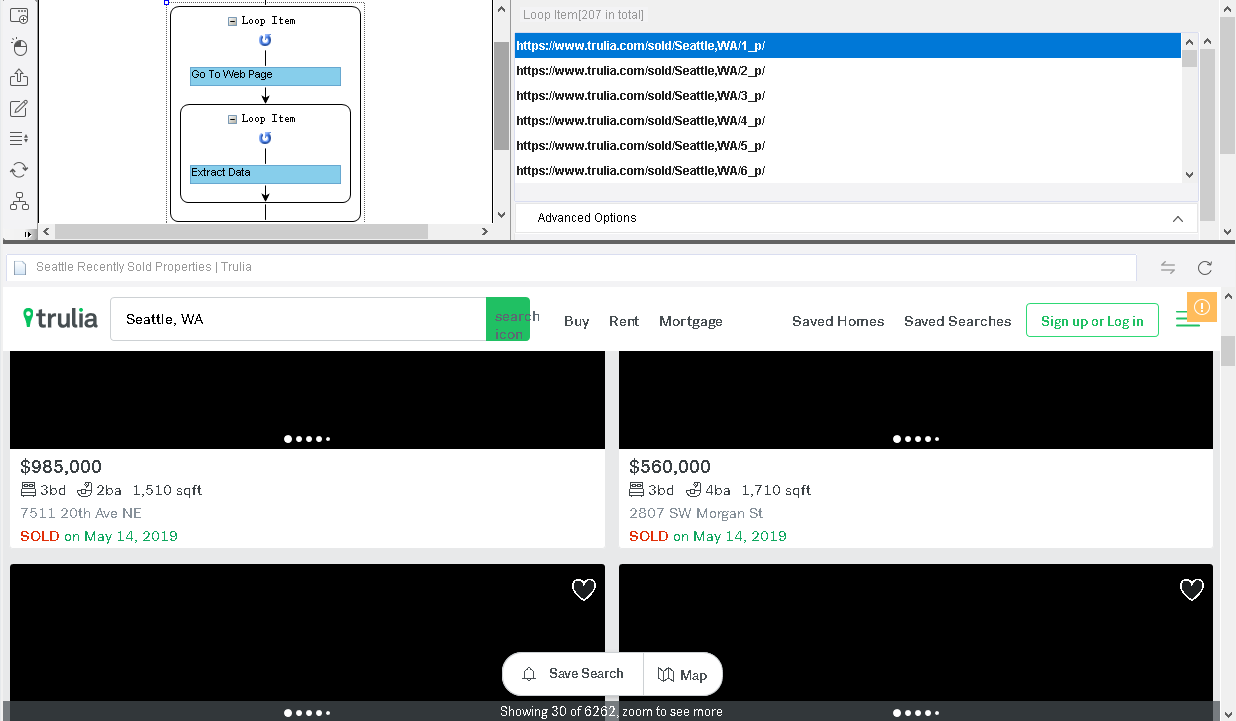1236x721 pixels.
Task: Click the bell icon in Save Search
Action: [x=530, y=674]
